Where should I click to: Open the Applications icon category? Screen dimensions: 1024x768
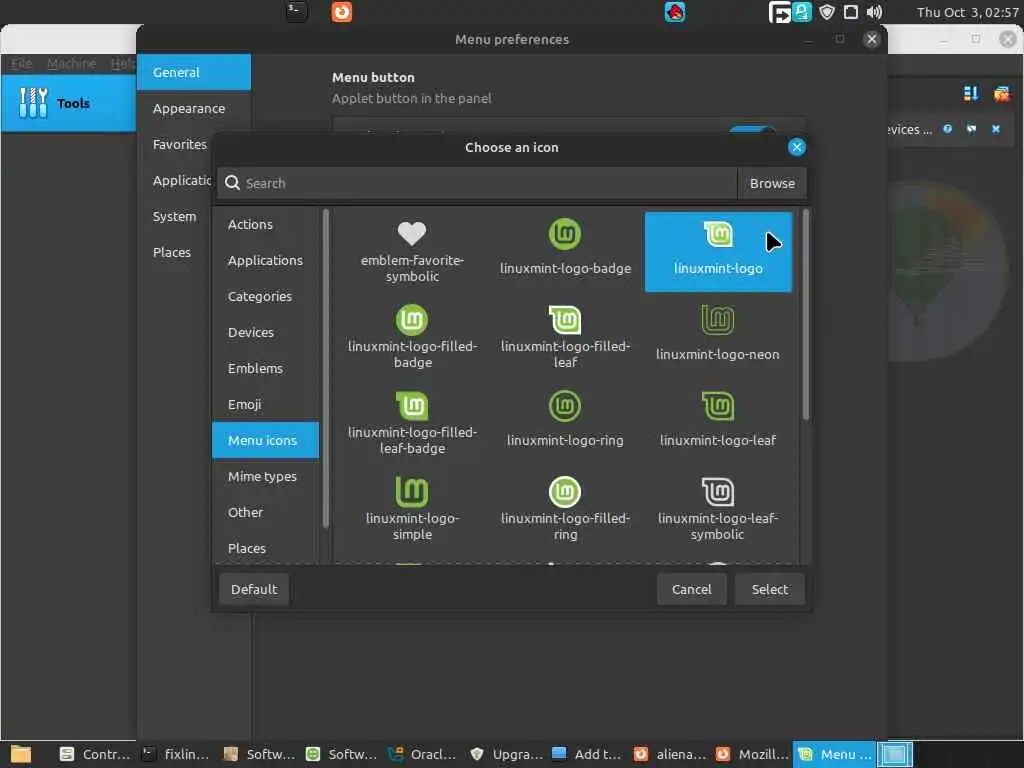pyautogui.click(x=265, y=260)
